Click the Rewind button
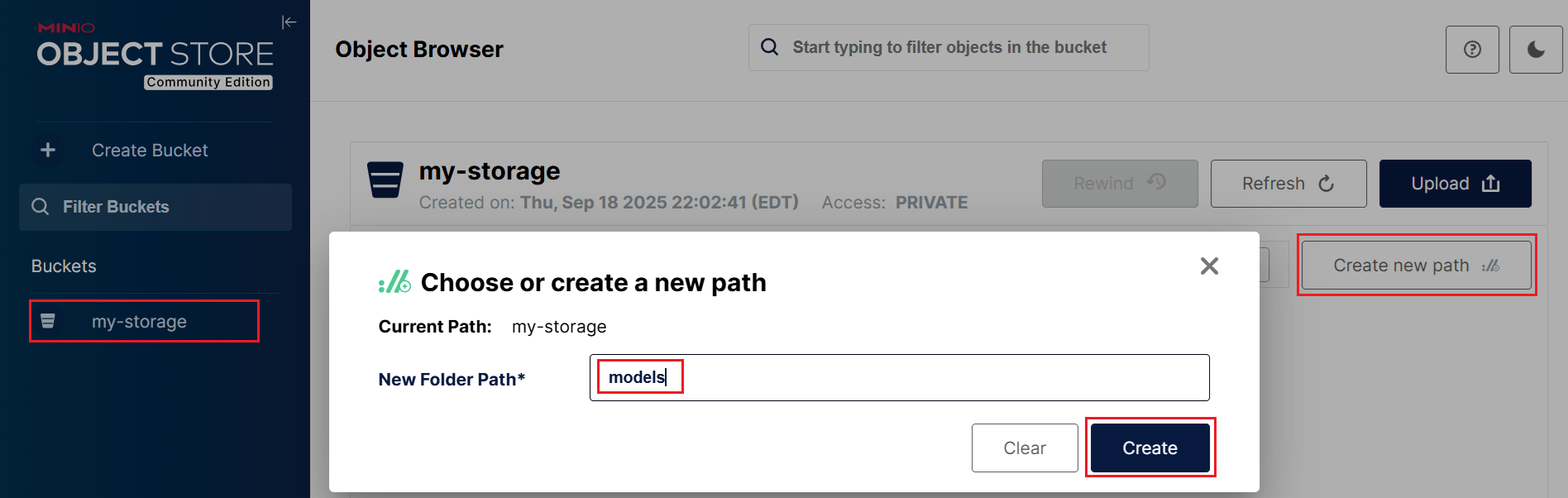 [x=1120, y=184]
